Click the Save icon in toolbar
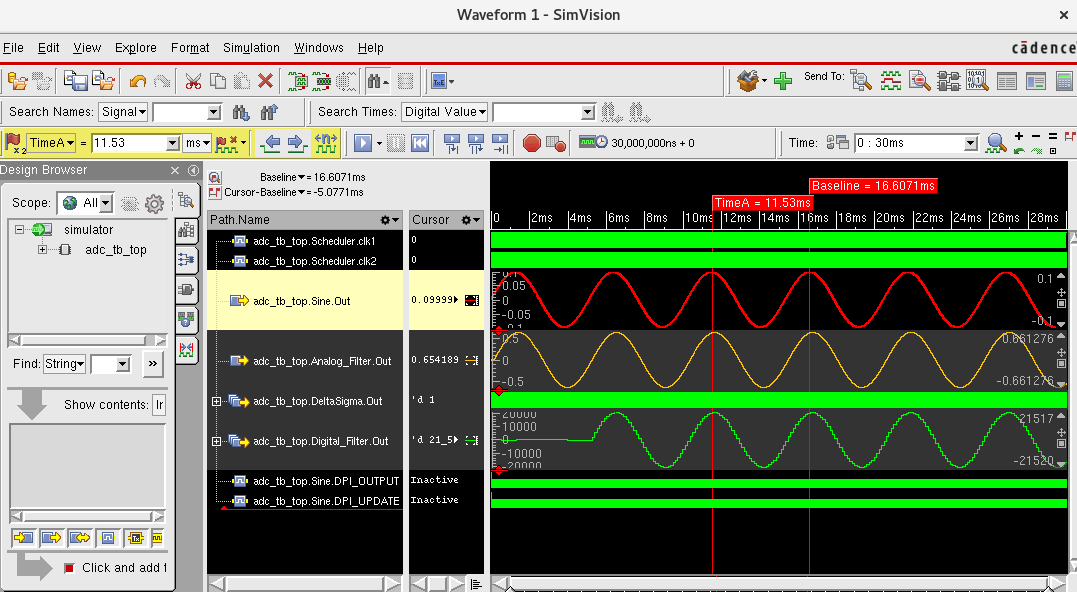This screenshot has height=592, width=1077. [x=76, y=81]
